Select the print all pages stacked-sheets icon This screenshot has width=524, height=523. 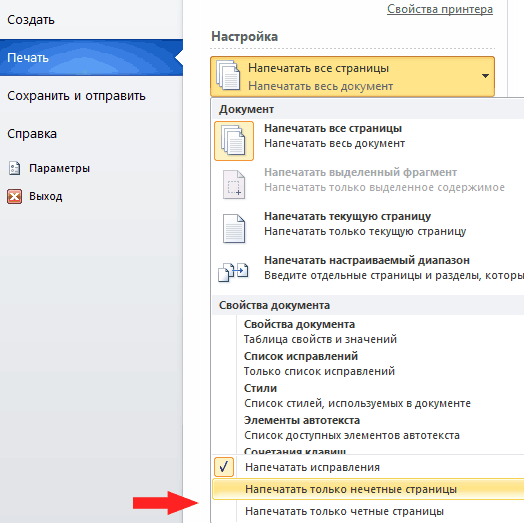[234, 141]
